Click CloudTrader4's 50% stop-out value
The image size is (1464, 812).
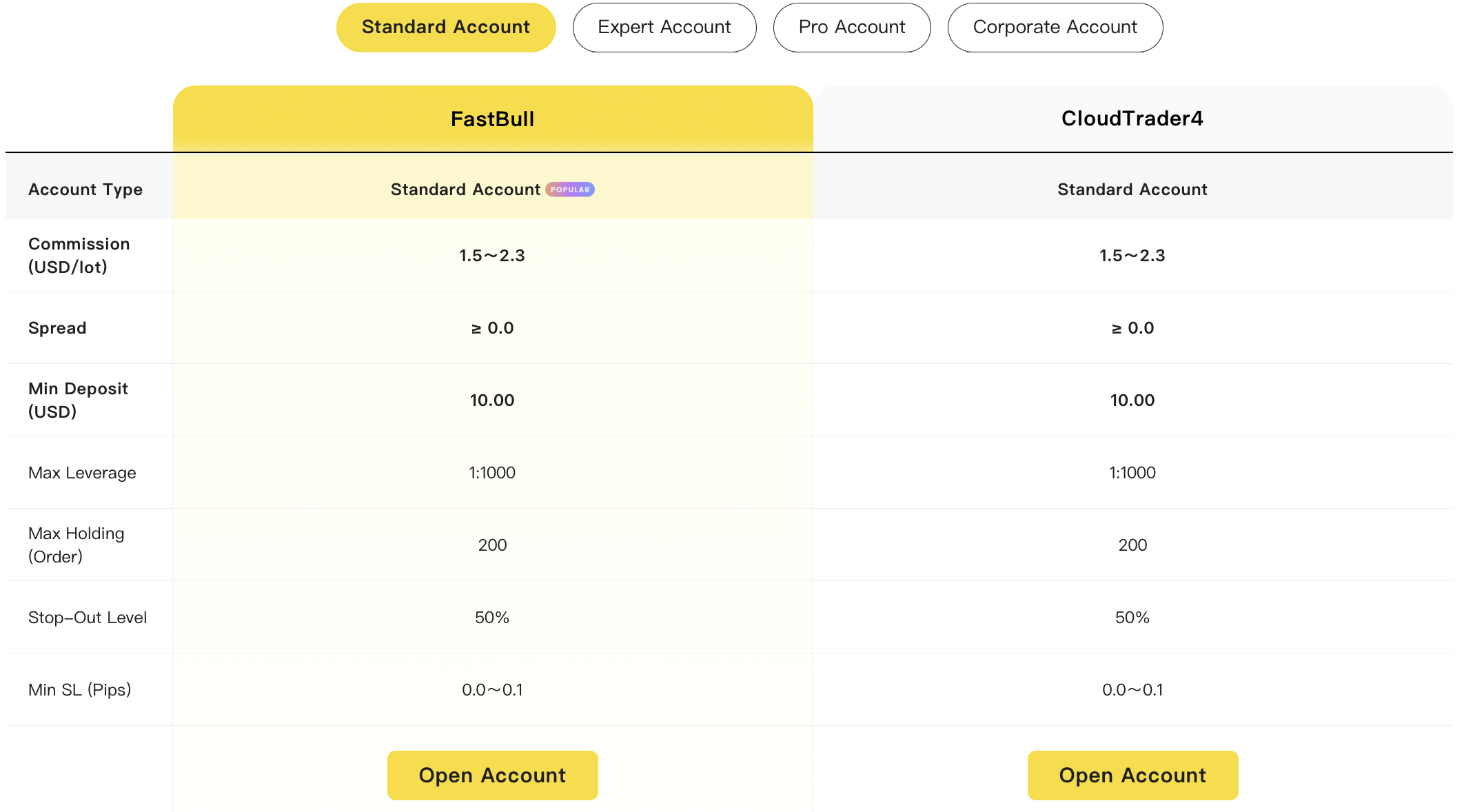click(x=1132, y=618)
